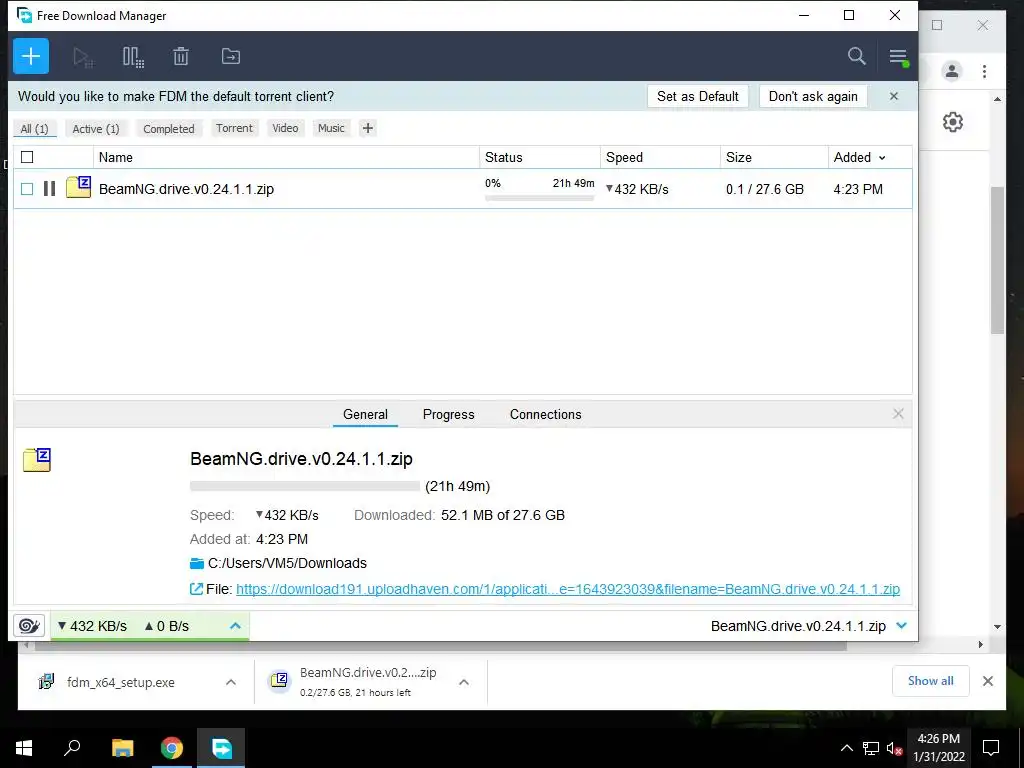1024x768 pixels.
Task: Click the row progress bar under Status
Action: point(539,198)
